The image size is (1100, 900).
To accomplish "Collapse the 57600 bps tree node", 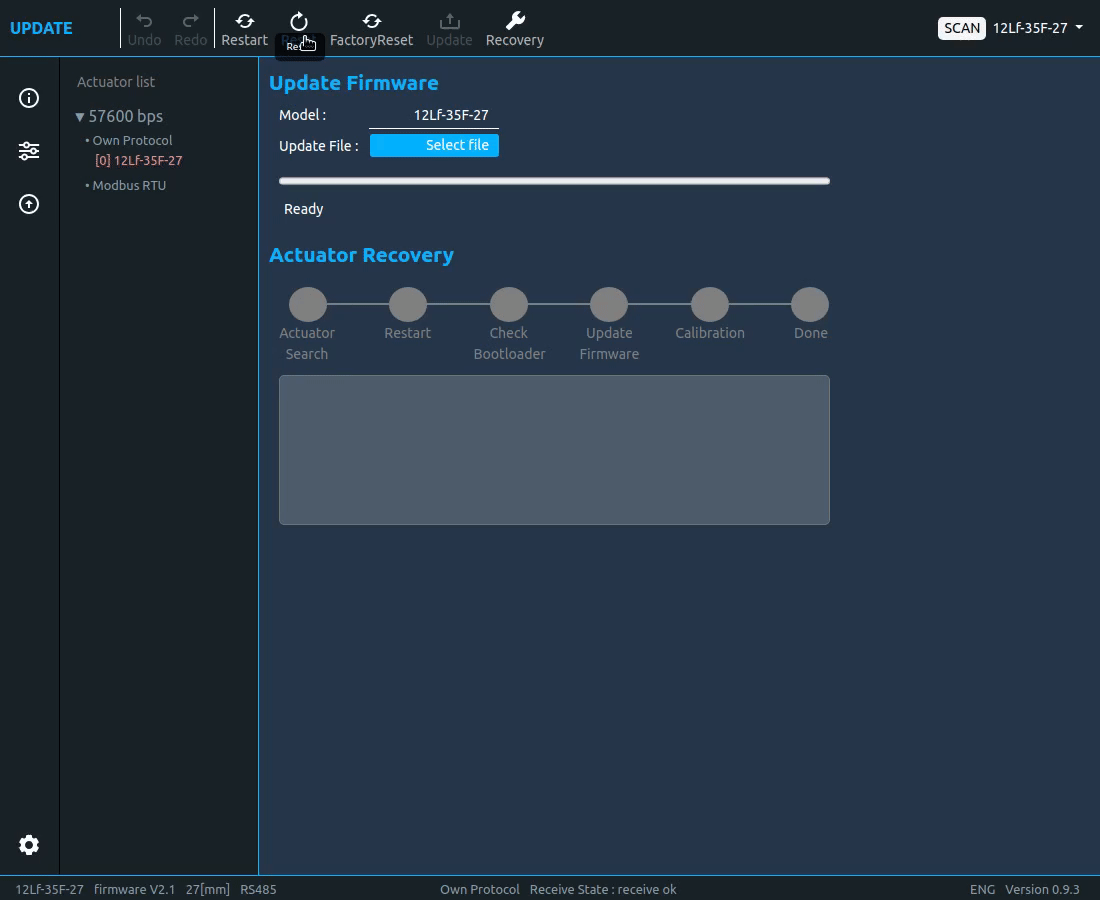I will click(x=80, y=117).
